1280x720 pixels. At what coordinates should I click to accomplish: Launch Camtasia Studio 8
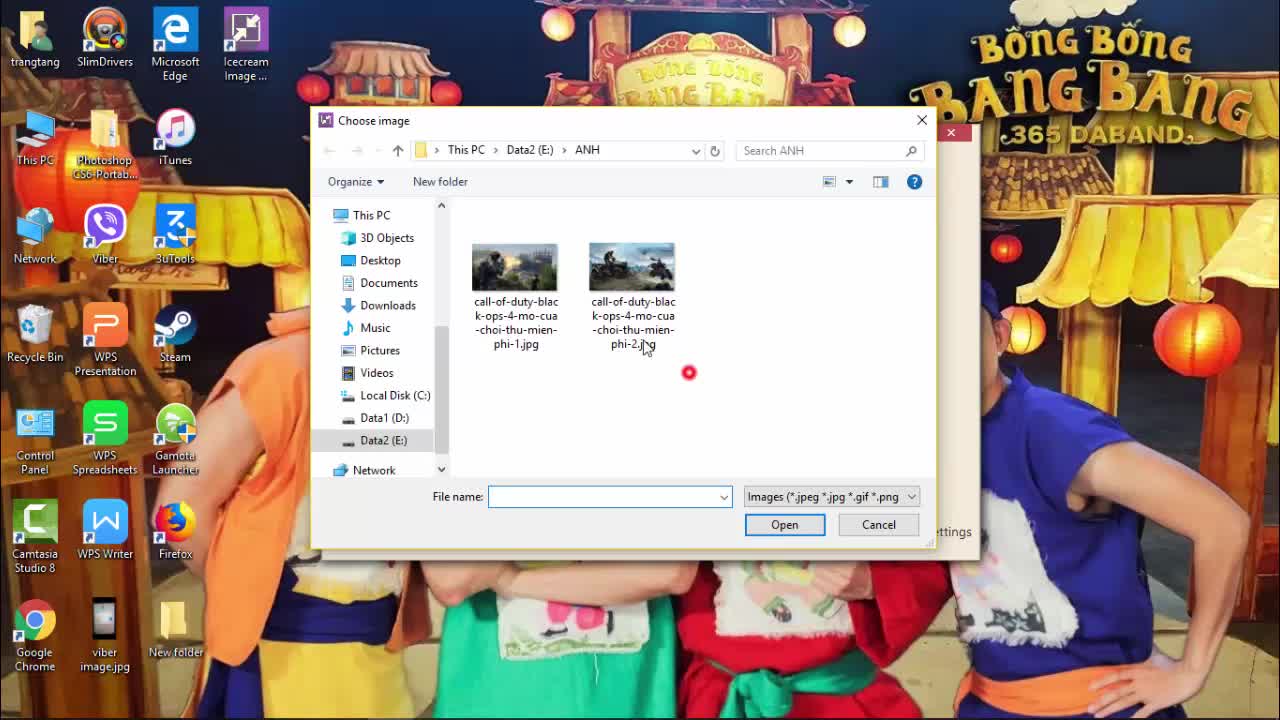pyautogui.click(x=35, y=538)
